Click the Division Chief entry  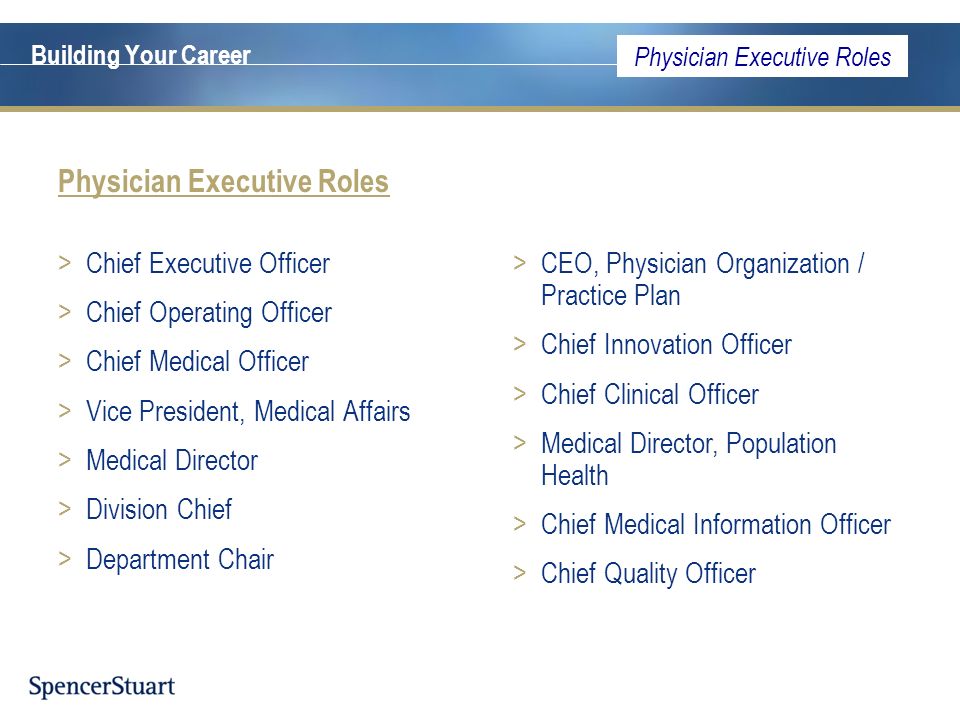pos(159,509)
